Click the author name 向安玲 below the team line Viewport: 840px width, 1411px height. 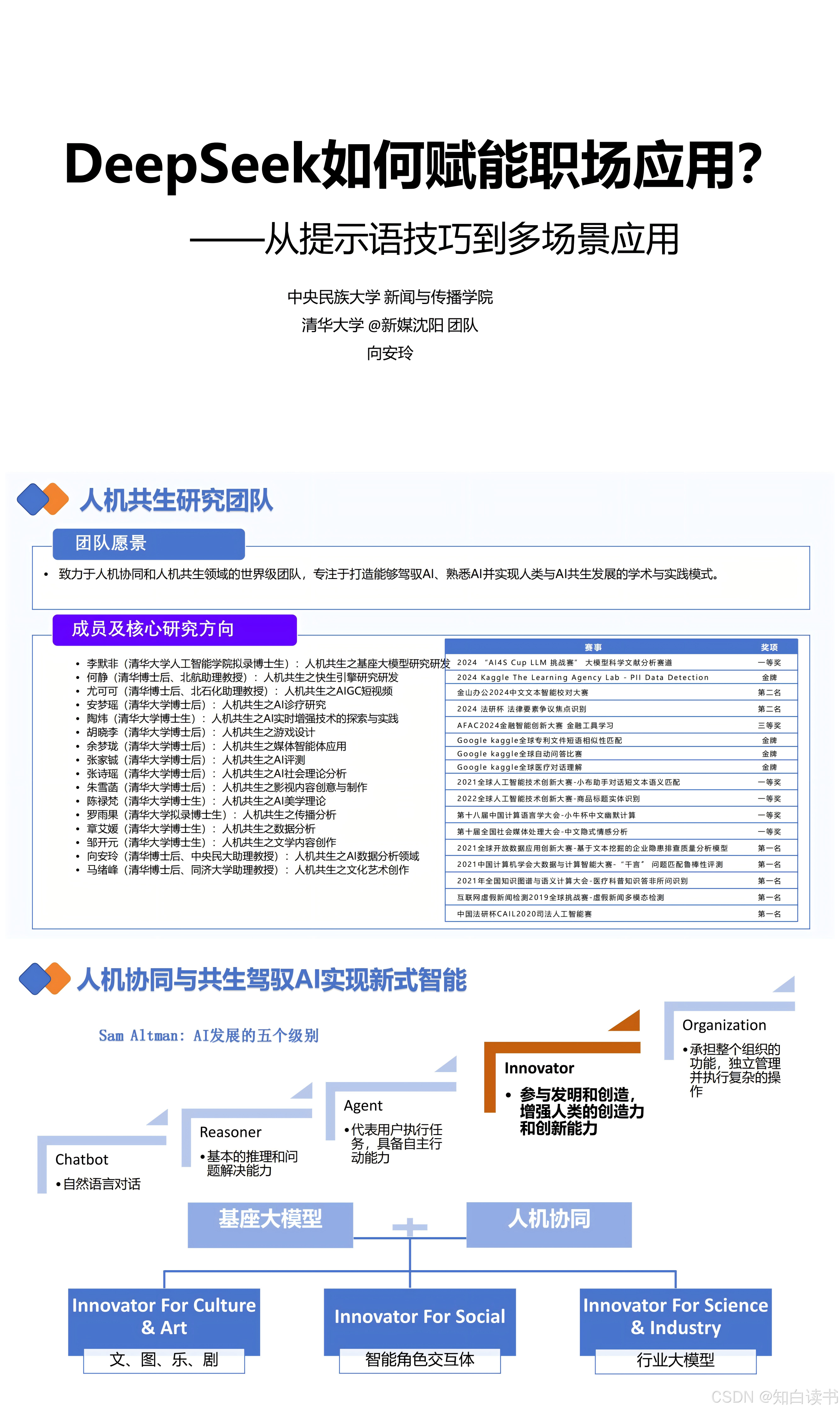pyautogui.click(x=390, y=353)
